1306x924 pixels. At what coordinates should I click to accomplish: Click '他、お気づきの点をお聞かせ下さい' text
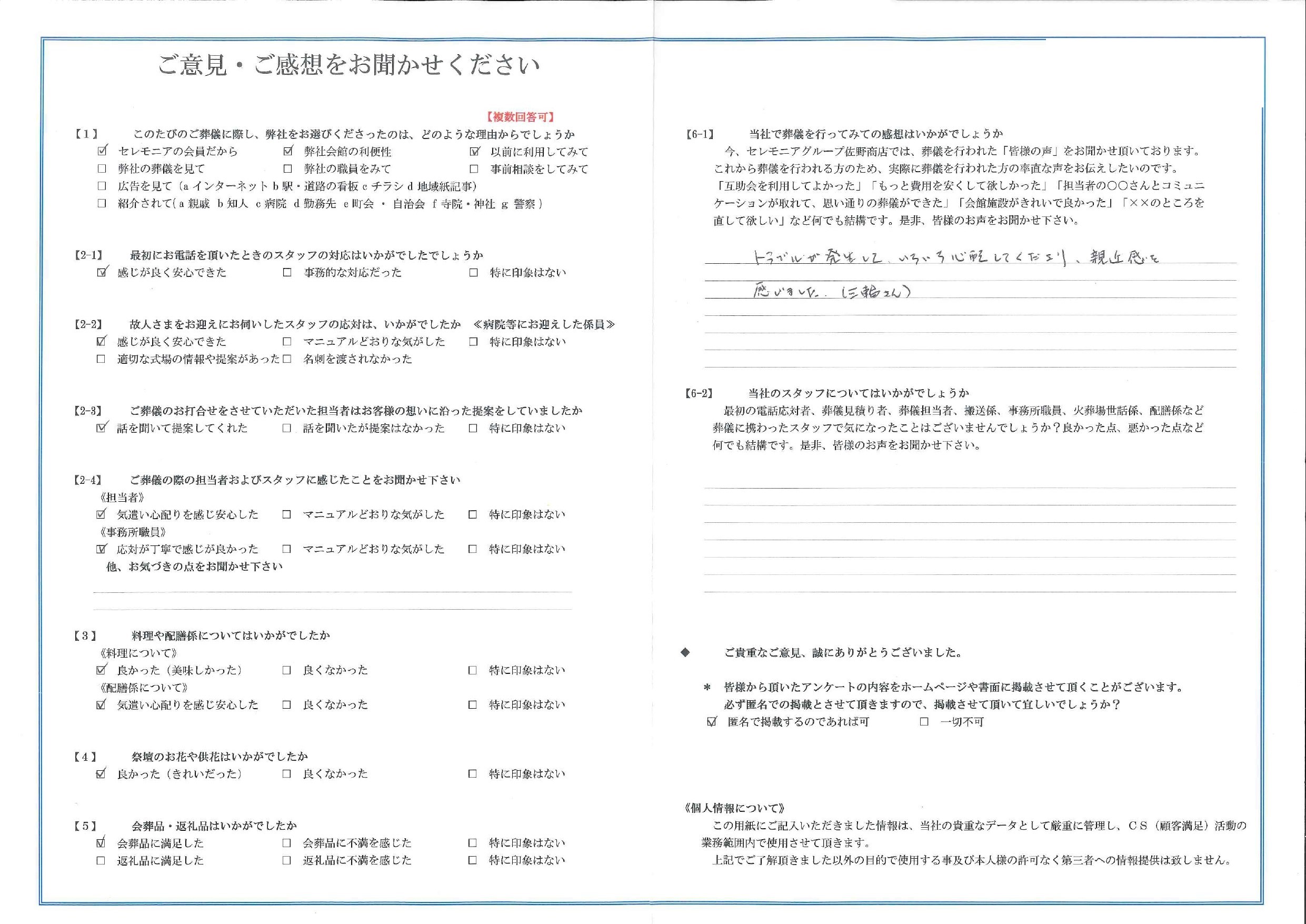(x=195, y=567)
